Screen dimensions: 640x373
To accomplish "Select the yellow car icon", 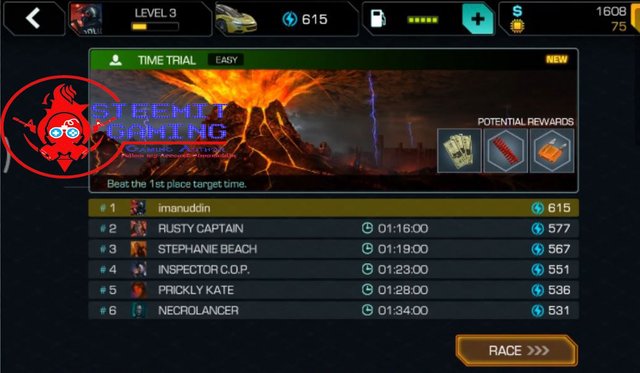I will pyautogui.click(x=236, y=19).
